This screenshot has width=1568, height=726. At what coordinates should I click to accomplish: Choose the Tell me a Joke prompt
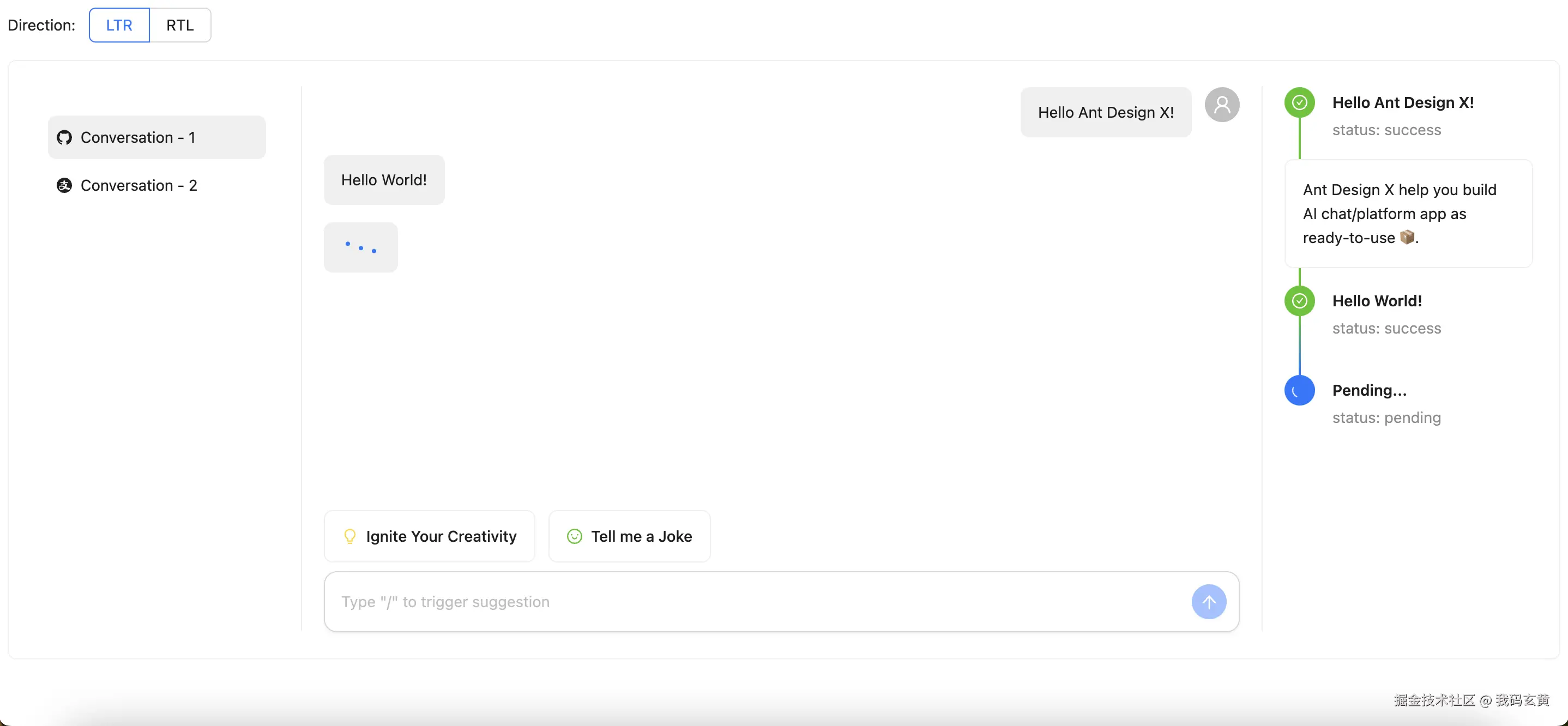[x=629, y=536]
